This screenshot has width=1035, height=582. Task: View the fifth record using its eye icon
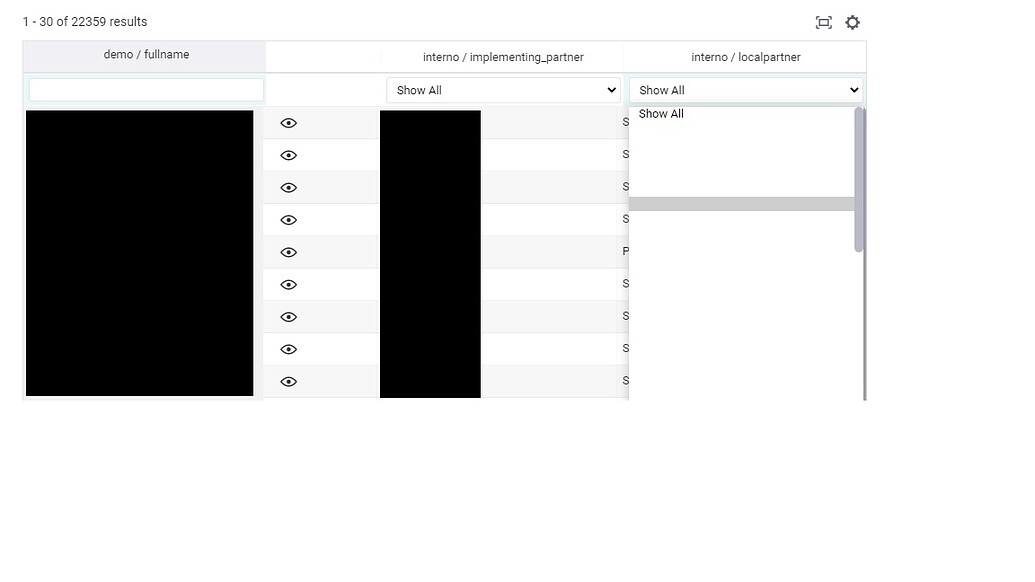pos(289,252)
